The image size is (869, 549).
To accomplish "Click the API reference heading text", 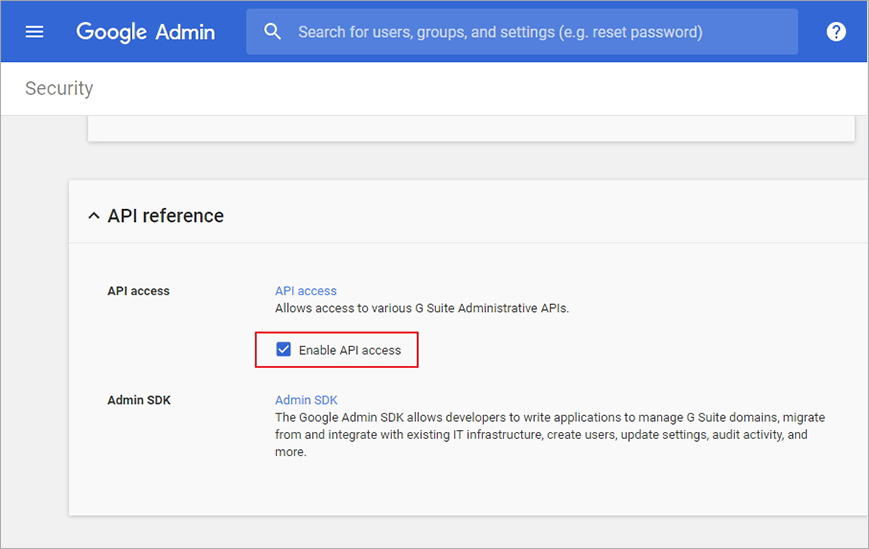I will (x=166, y=216).
